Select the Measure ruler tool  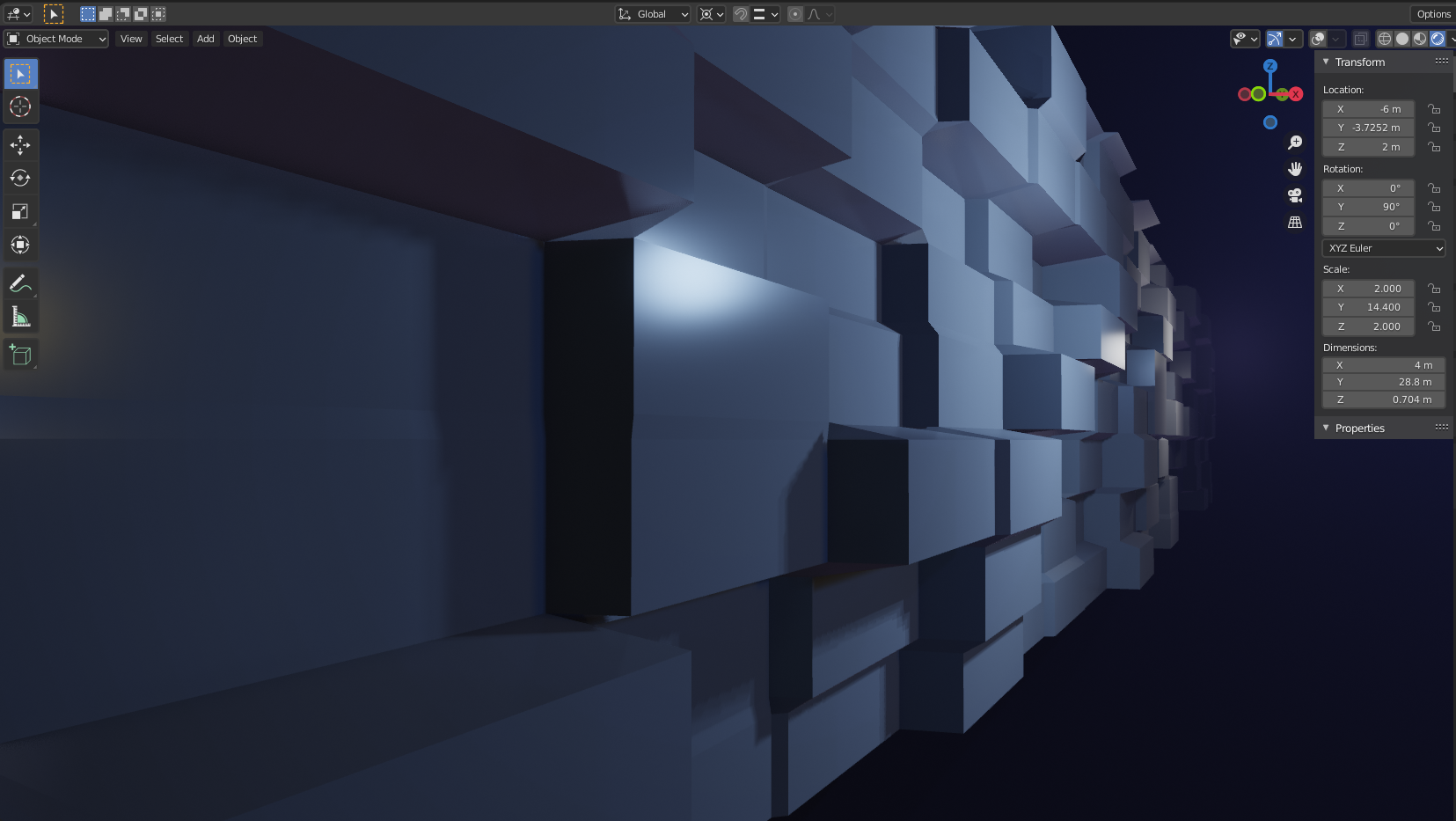(x=20, y=317)
